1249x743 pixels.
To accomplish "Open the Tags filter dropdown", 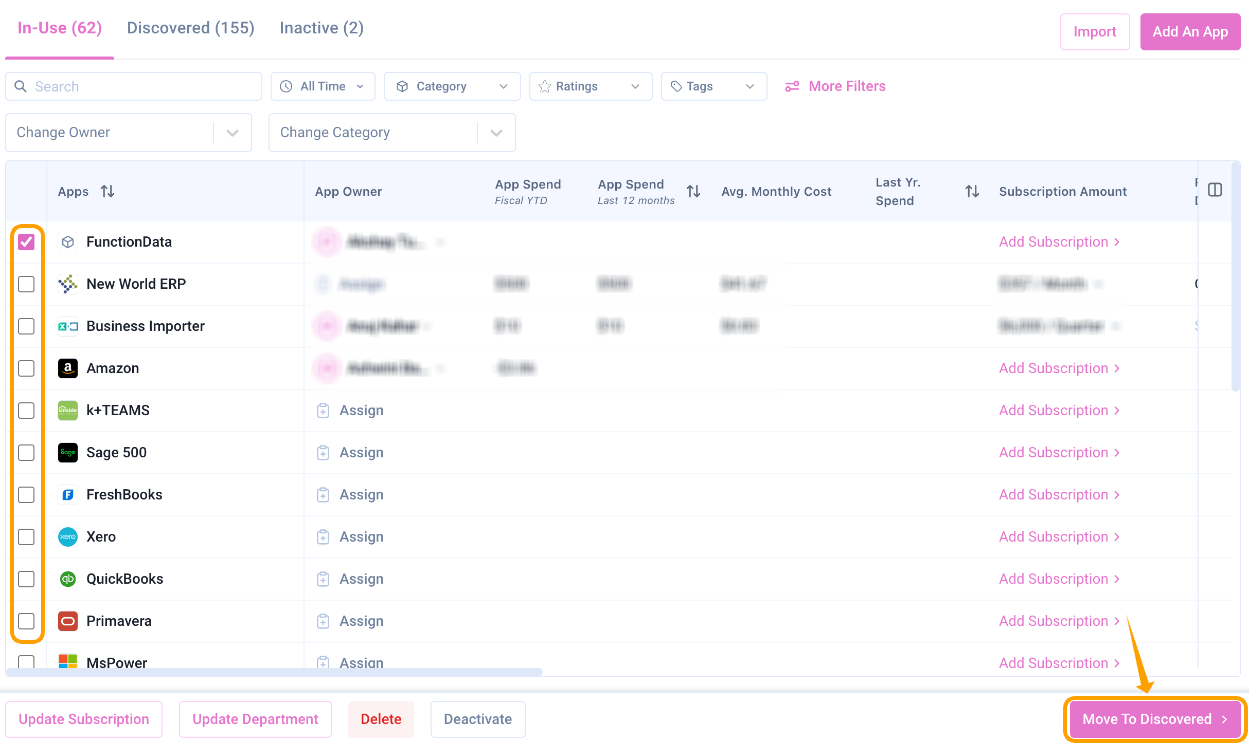I will coord(714,86).
